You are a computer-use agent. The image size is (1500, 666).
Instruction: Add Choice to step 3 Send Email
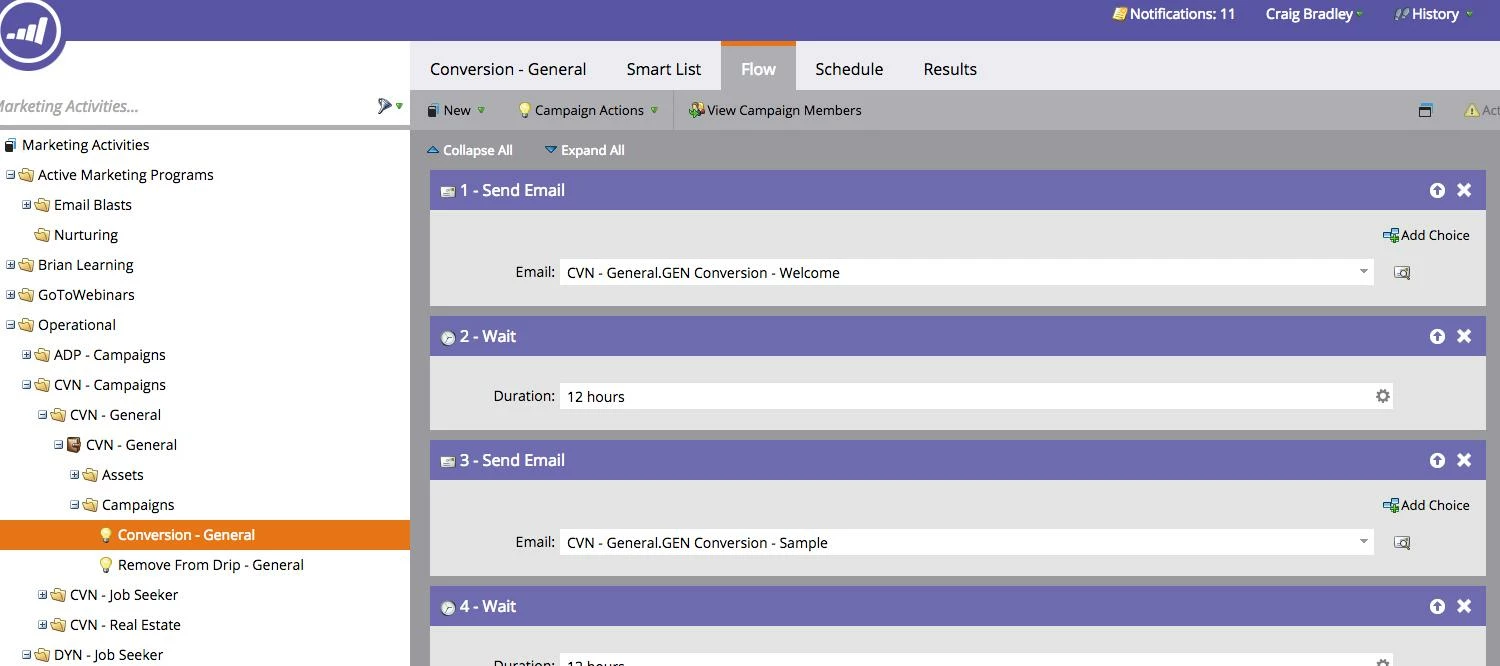[1426, 505]
